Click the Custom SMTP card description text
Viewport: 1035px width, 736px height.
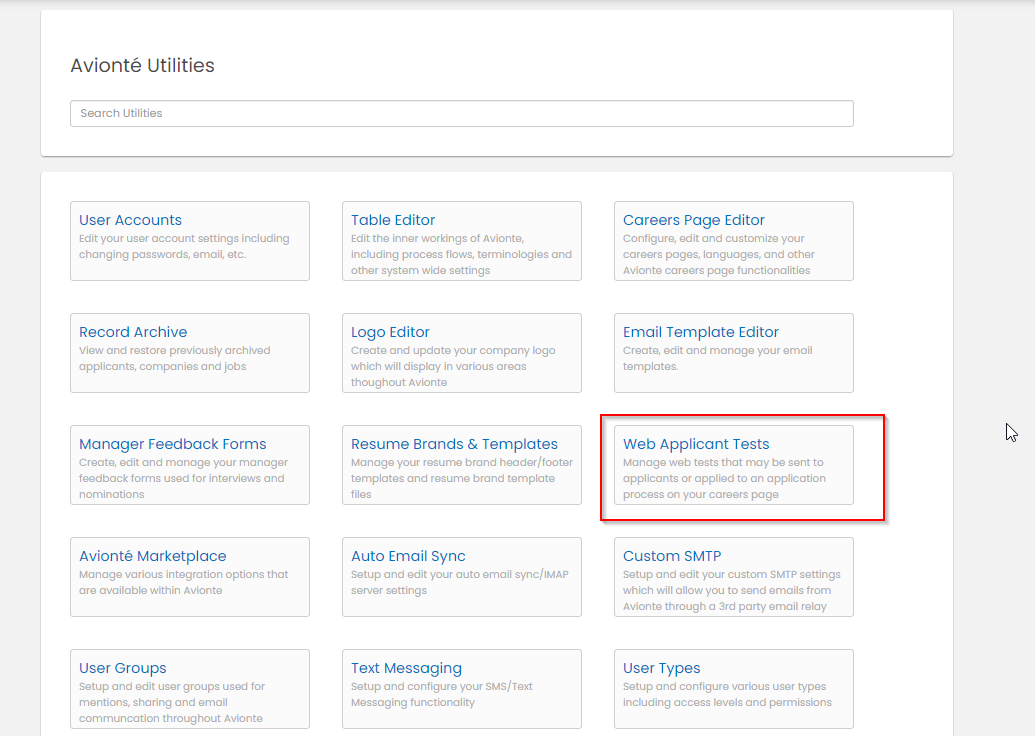click(x=731, y=591)
